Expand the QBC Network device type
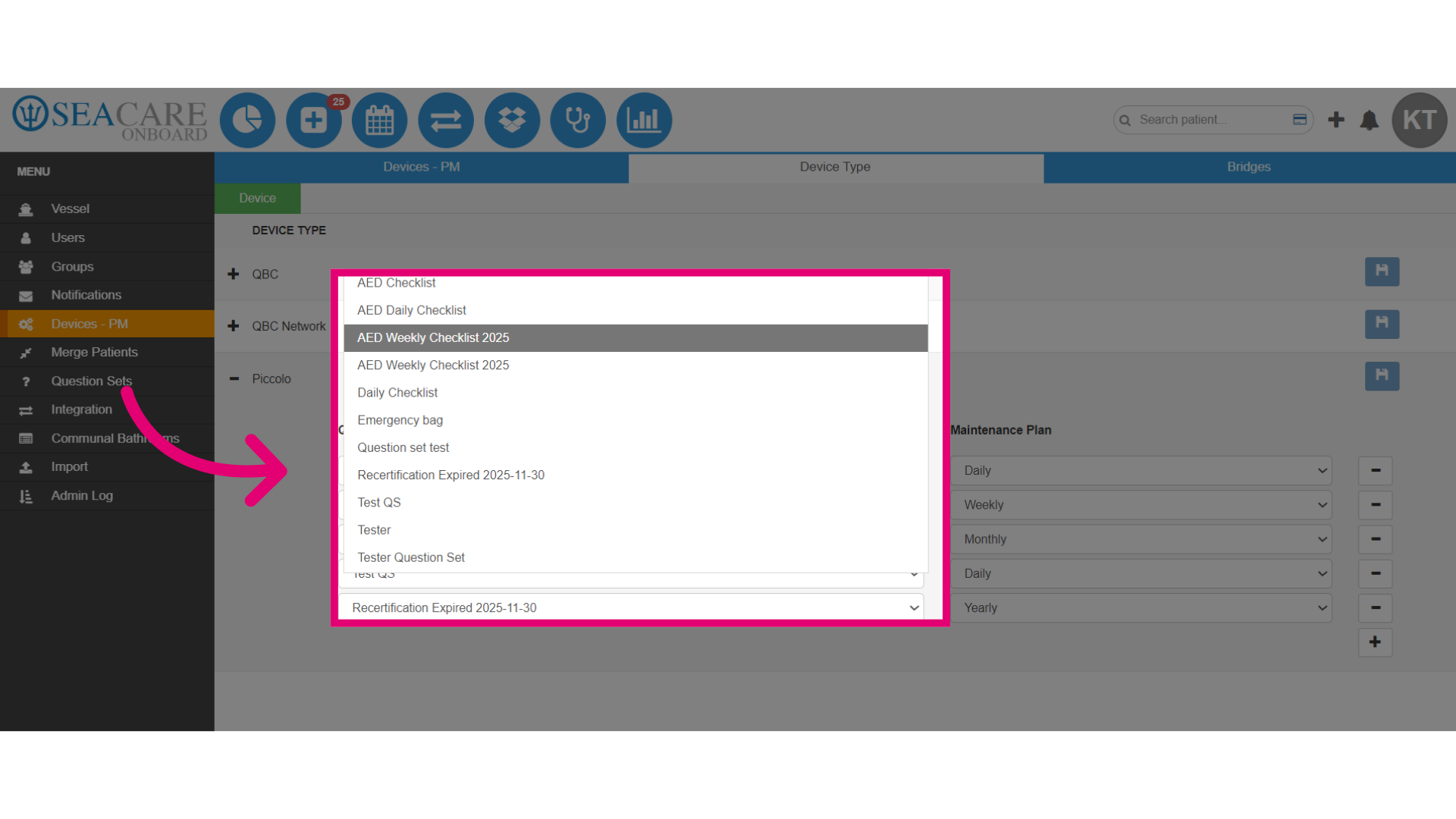Viewport: 1456px width, 819px height. tap(234, 326)
